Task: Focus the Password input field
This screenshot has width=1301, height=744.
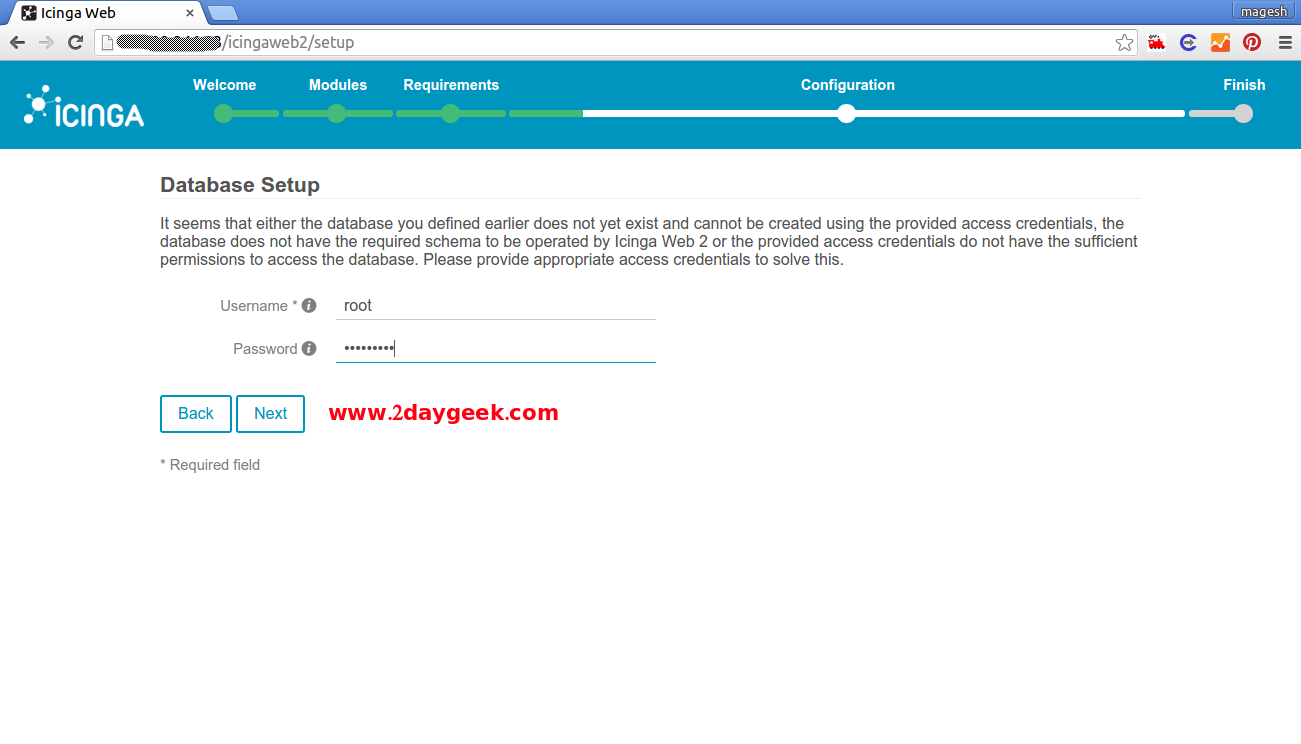Action: (x=496, y=348)
